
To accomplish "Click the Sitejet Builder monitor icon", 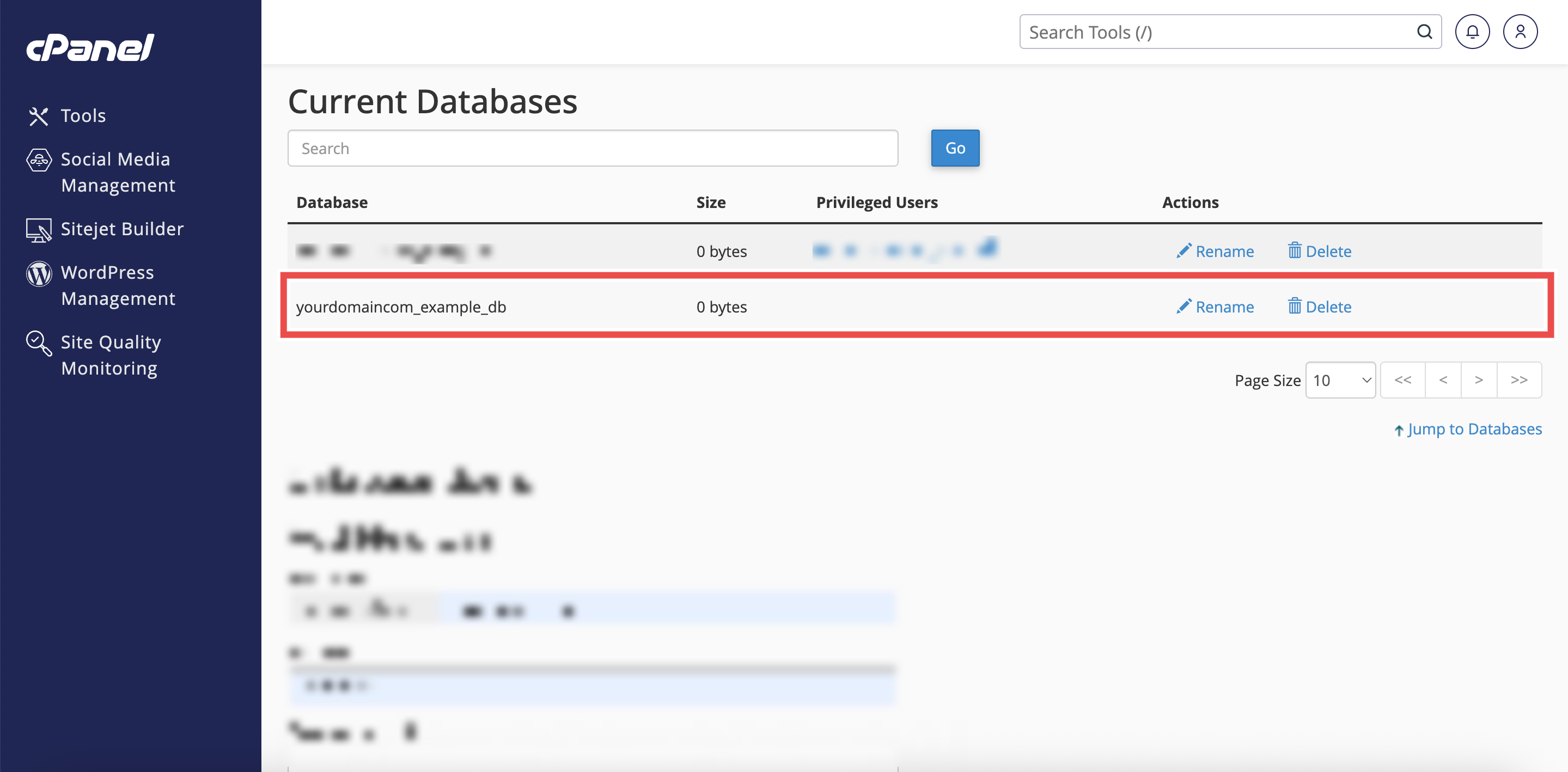I will [39, 231].
